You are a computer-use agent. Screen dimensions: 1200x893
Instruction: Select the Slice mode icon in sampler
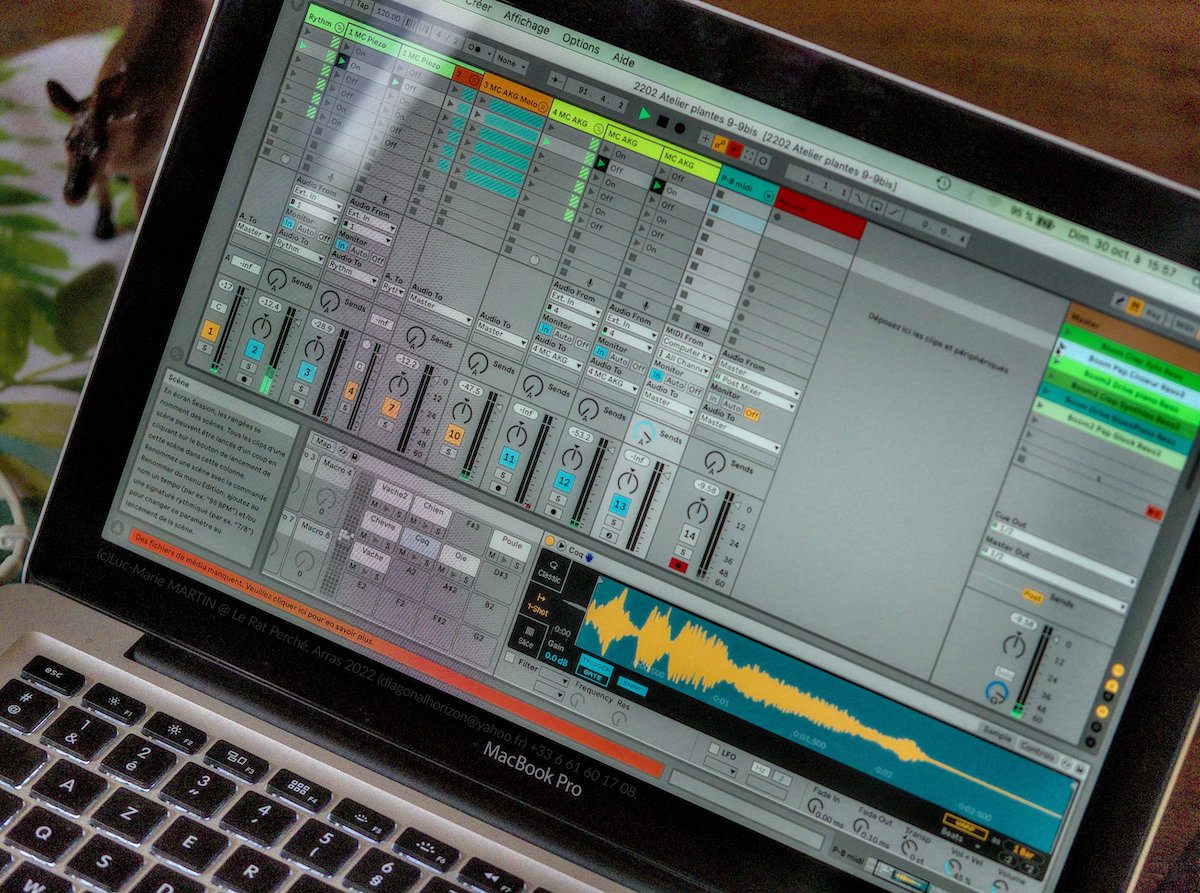[528, 637]
